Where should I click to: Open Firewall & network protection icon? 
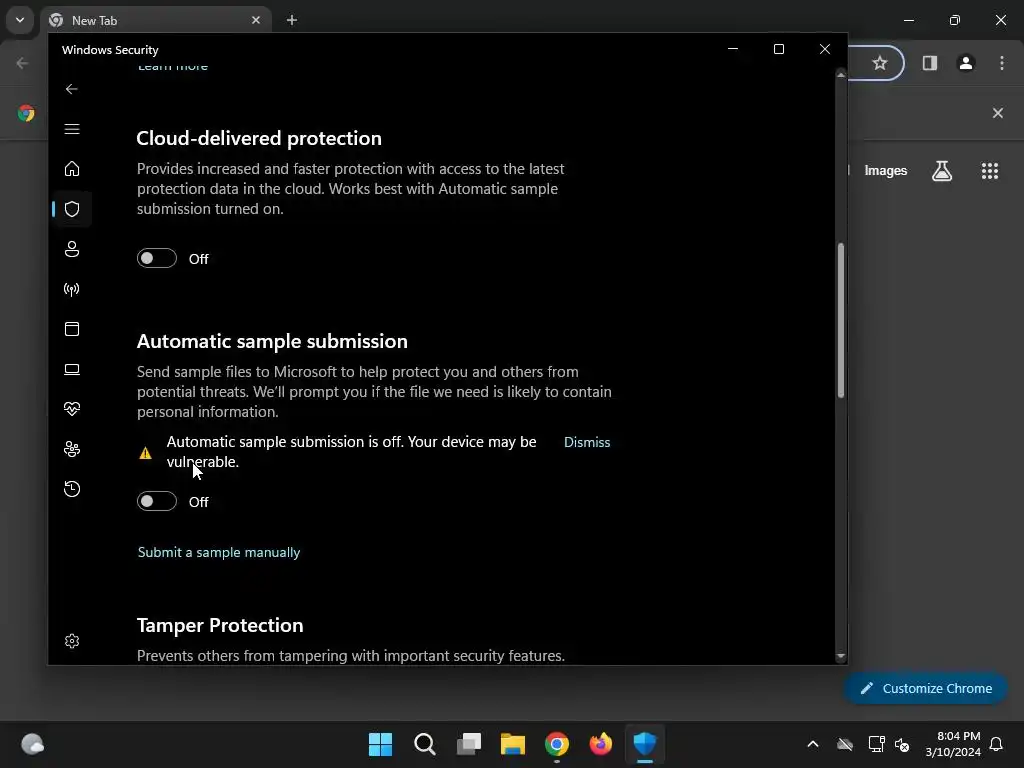[x=72, y=289]
